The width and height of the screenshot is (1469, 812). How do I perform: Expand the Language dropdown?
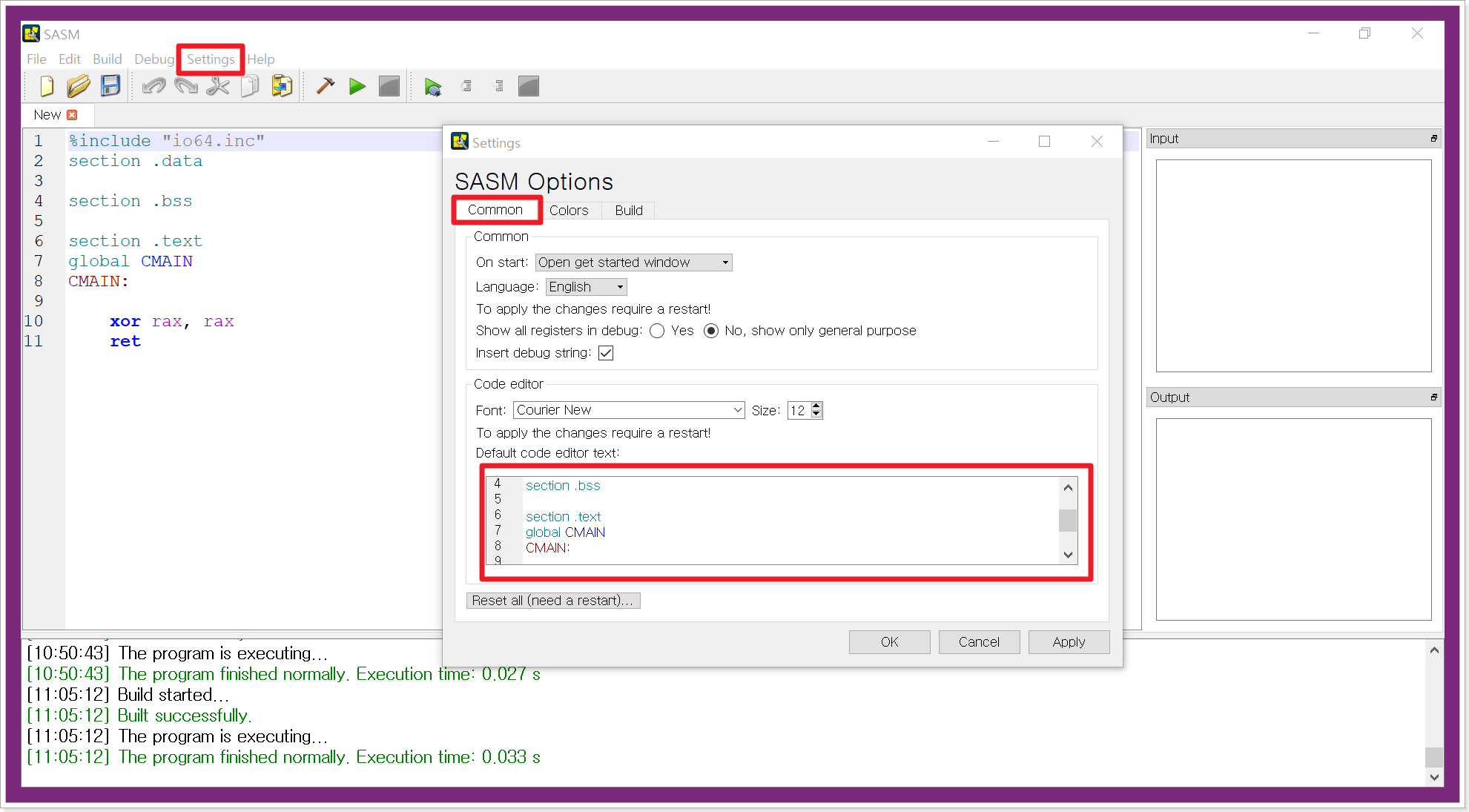pyautogui.click(x=586, y=287)
